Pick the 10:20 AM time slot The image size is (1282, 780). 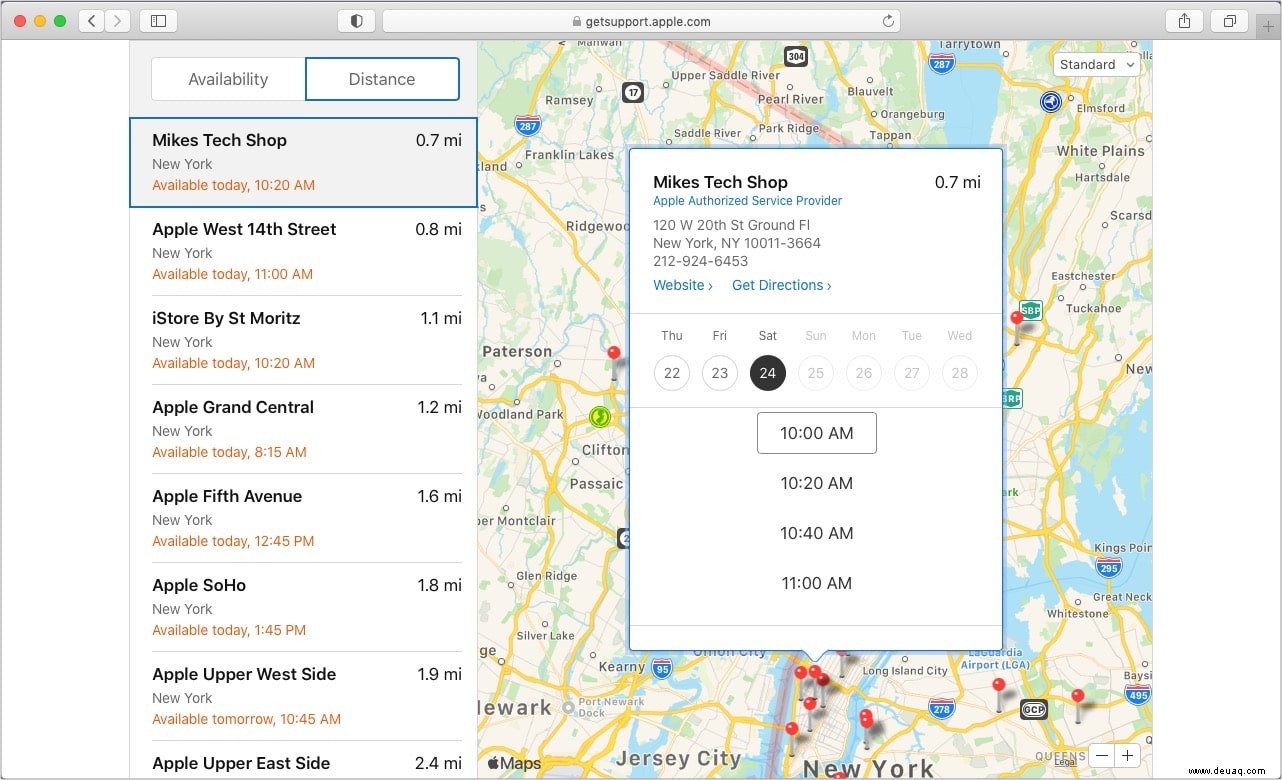[x=817, y=483]
